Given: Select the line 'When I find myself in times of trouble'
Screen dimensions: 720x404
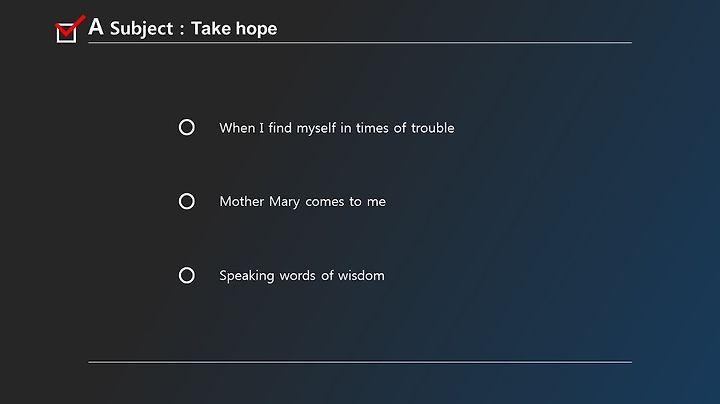Looking at the screenshot, I should coord(337,128).
